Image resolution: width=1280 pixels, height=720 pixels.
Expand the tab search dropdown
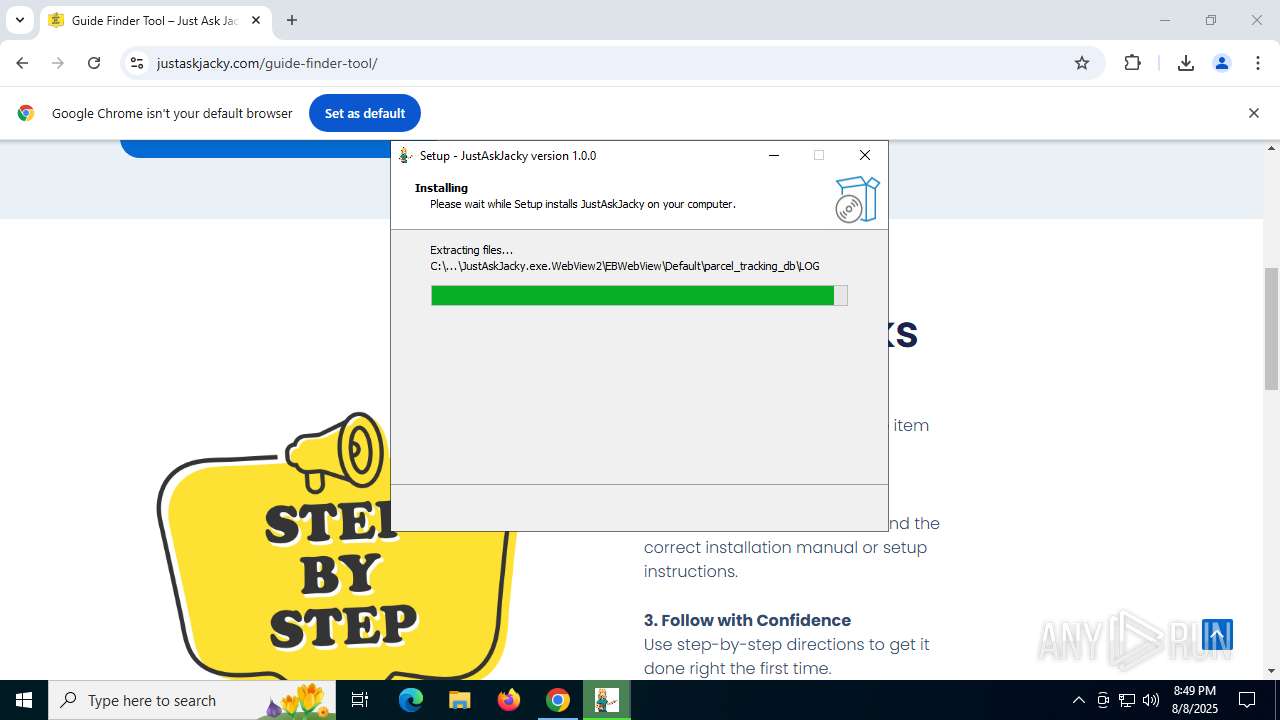point(19,20)
